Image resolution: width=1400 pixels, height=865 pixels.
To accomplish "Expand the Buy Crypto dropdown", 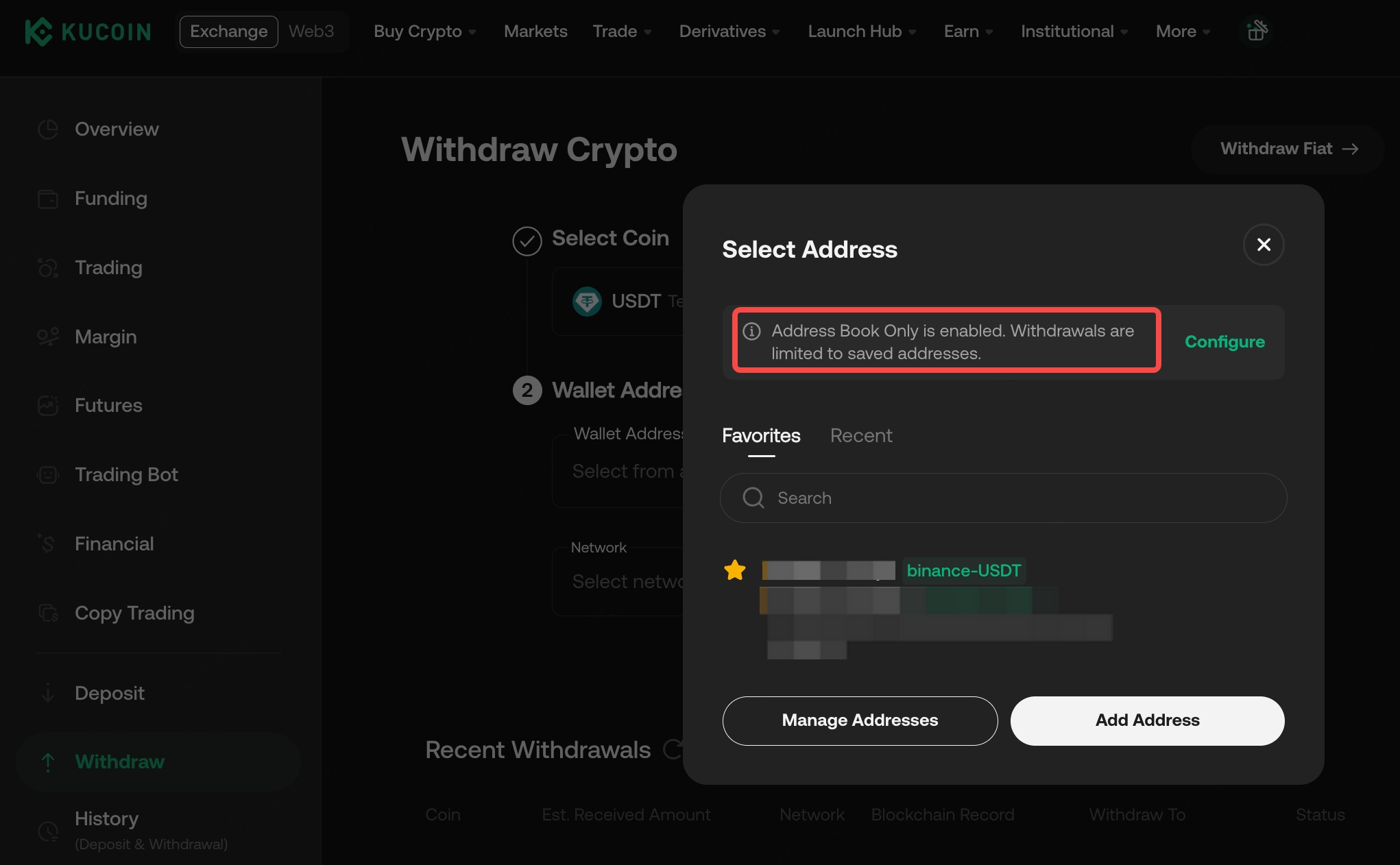I will (424, 32).
